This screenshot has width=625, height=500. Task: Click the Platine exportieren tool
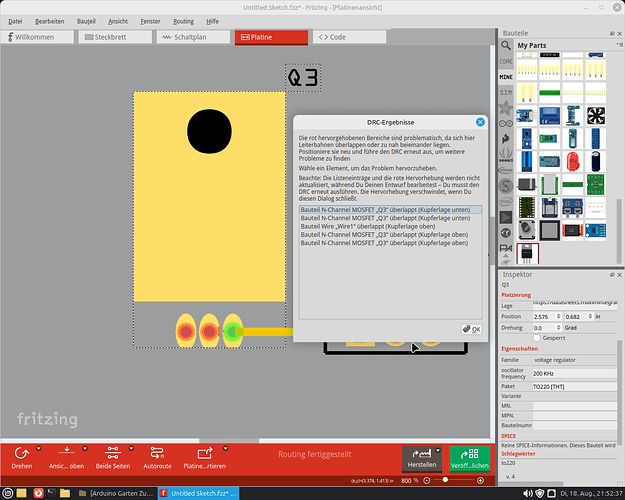coord(204,458)
